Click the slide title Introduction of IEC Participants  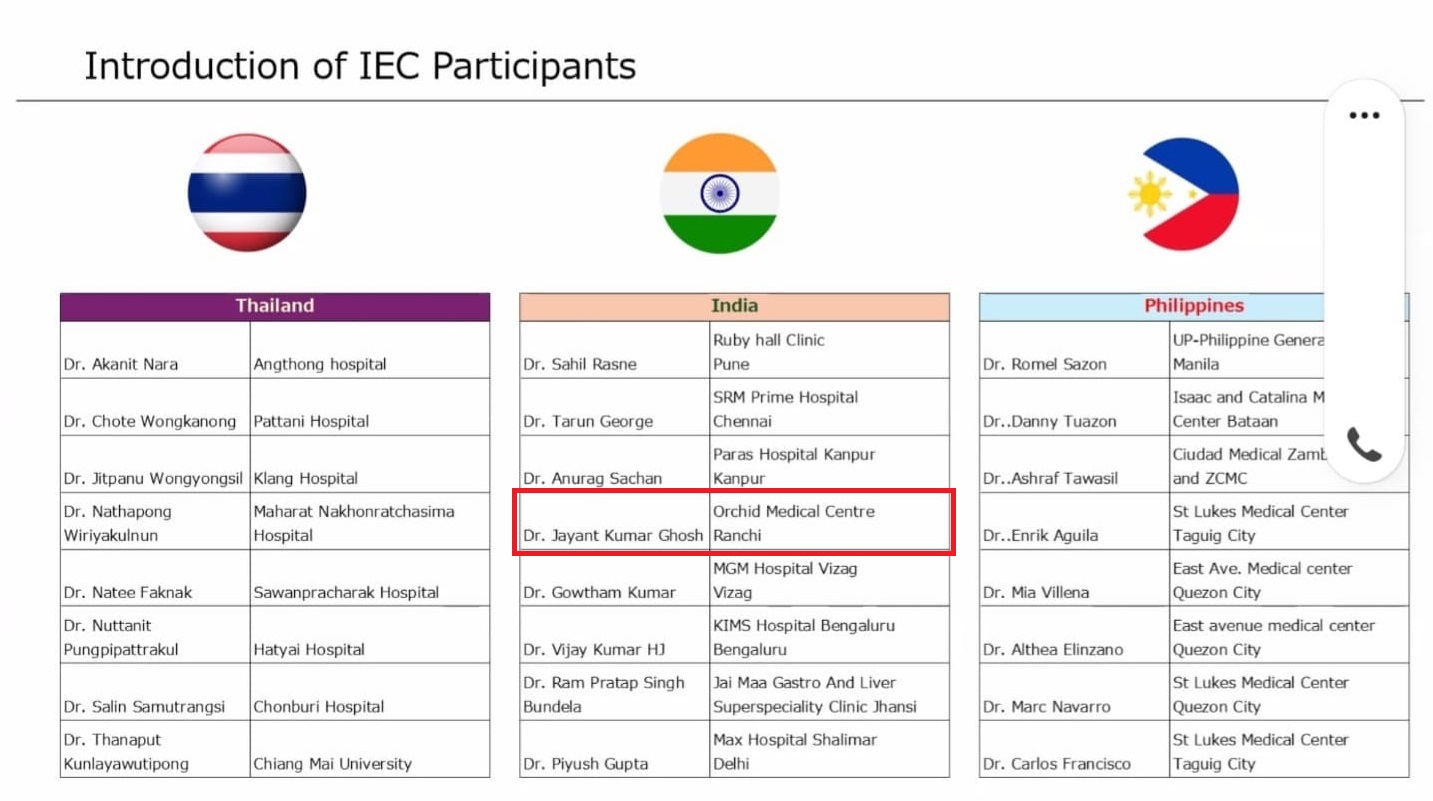360,66
